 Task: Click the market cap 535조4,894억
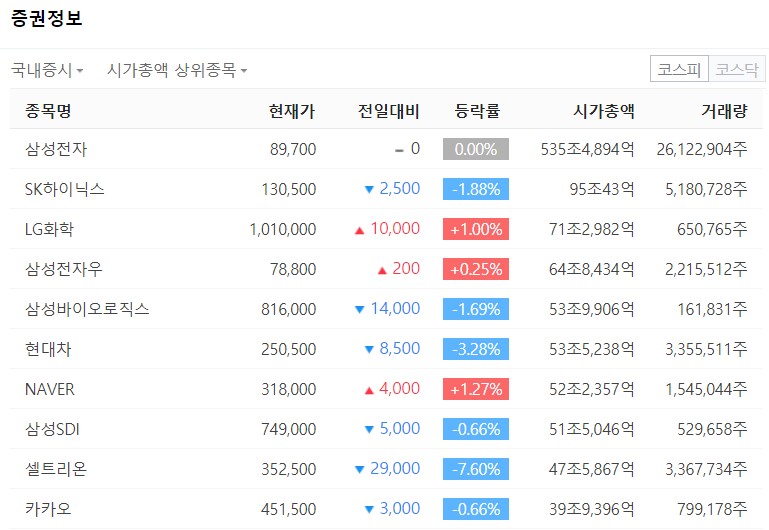pyautogui.click(x=588, y=149)
